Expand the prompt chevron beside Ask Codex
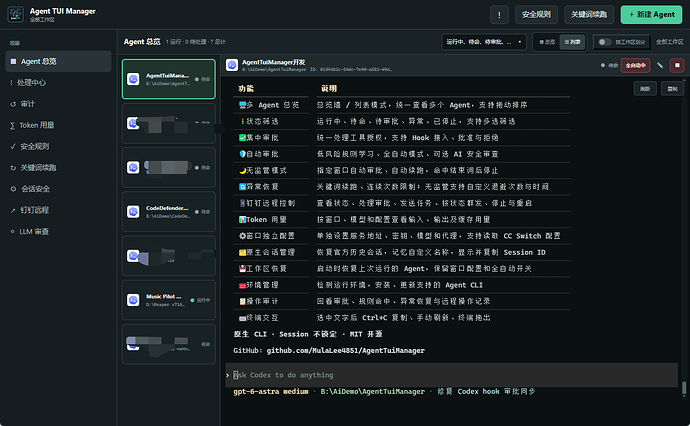Image resolution: width=690 pixels, height=426 pixels. 228,375
